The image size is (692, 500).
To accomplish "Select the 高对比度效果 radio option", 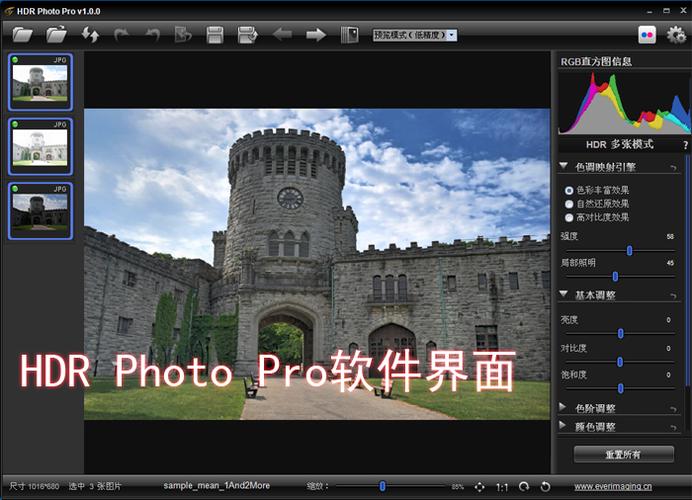I will point(570,217).
